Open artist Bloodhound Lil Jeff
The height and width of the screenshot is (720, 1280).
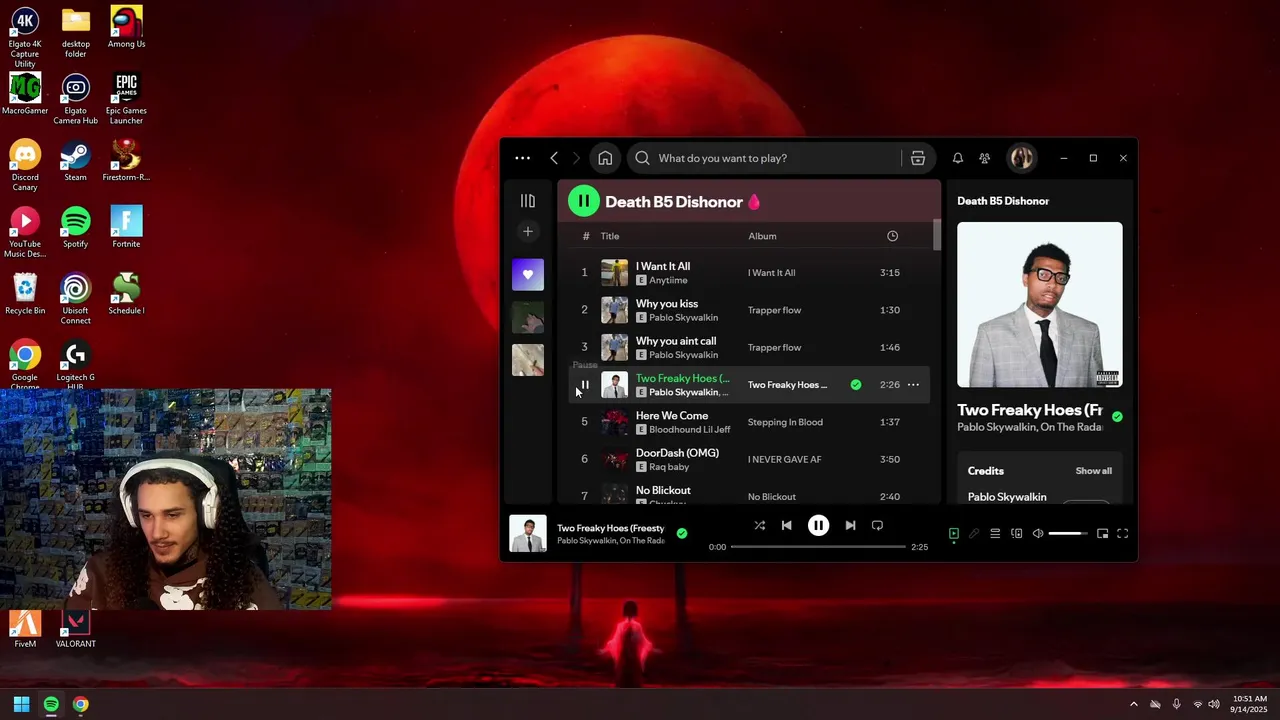pyautogui.click(x=690, y=430)
